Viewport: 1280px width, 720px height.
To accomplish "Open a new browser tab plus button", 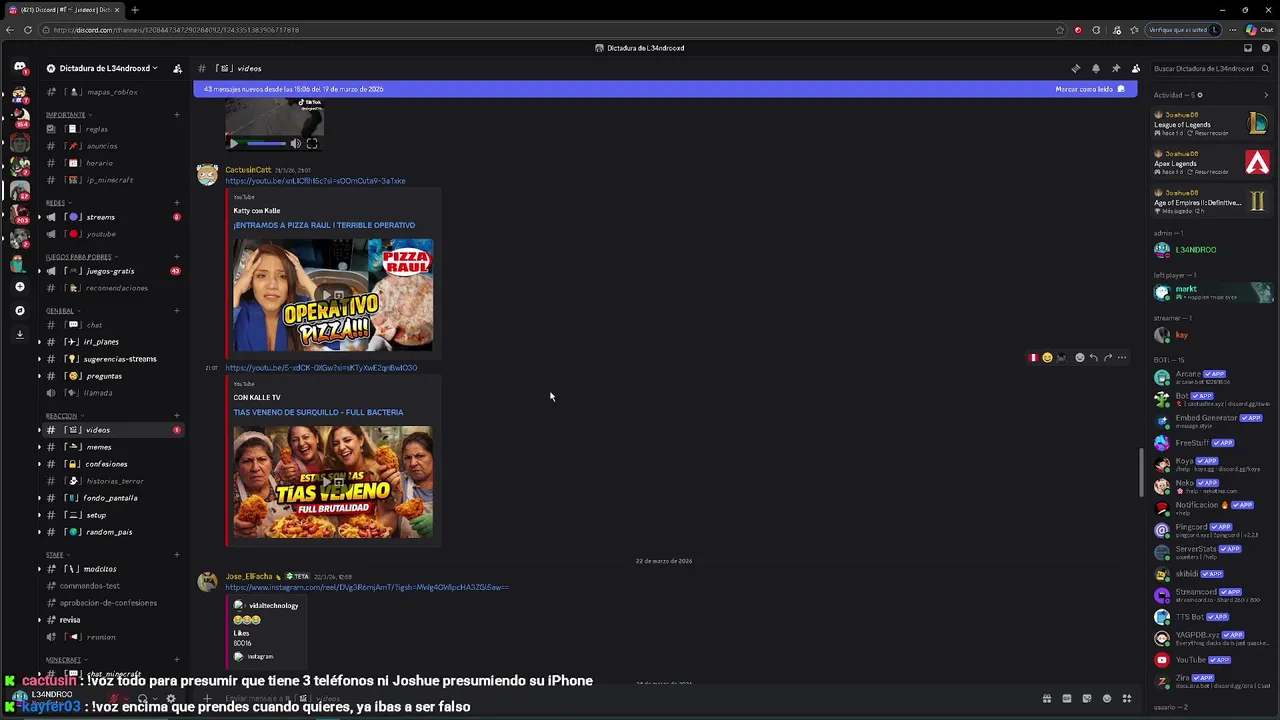I will point(134,10).
